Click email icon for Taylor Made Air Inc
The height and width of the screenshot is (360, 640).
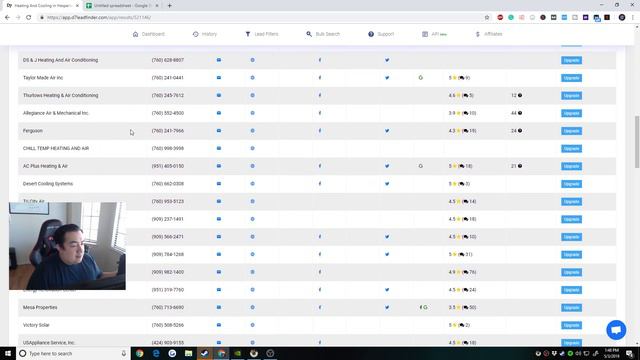click(219, 78)
